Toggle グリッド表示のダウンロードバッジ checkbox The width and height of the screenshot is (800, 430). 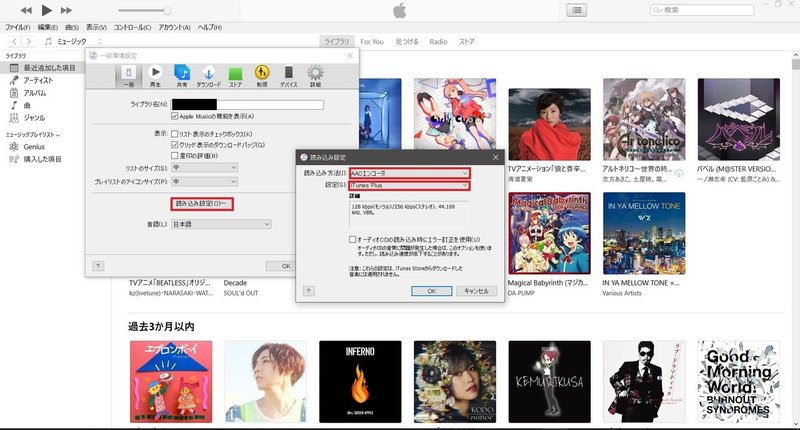(174, 145)
